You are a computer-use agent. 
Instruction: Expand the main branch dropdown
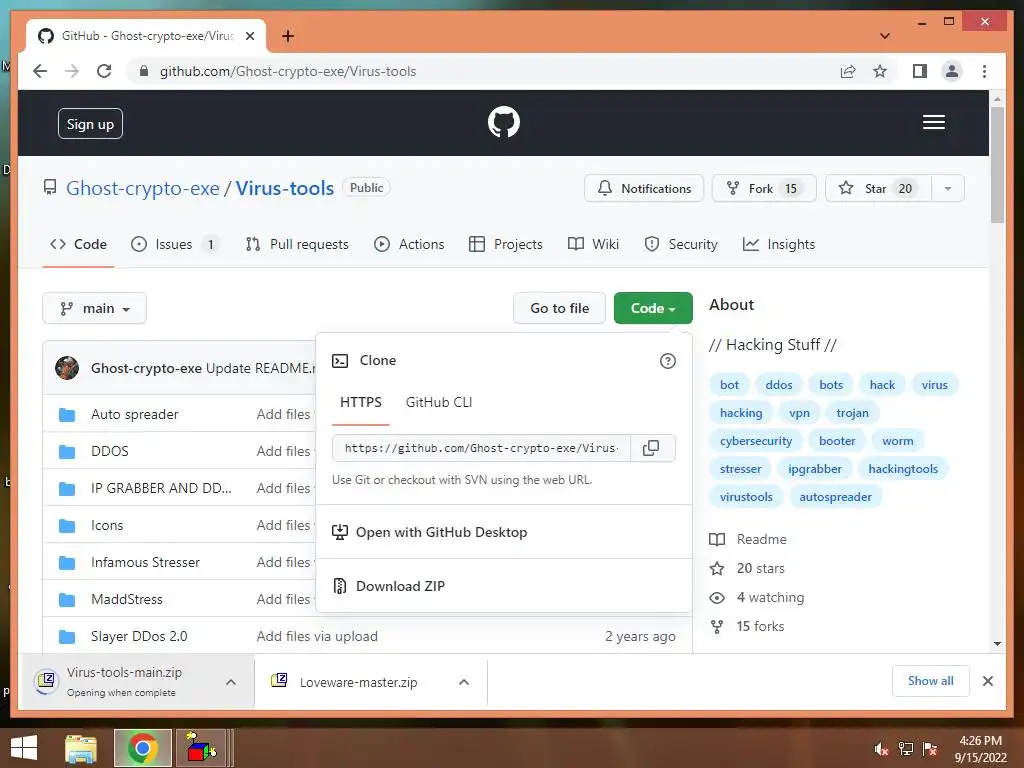pos(94,308)
